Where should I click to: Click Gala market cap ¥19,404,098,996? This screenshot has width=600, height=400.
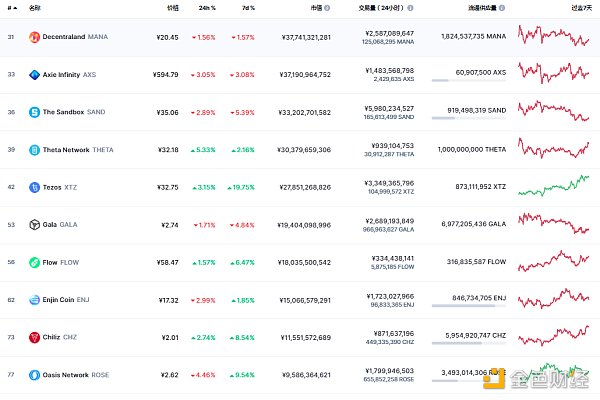(304, 225)
